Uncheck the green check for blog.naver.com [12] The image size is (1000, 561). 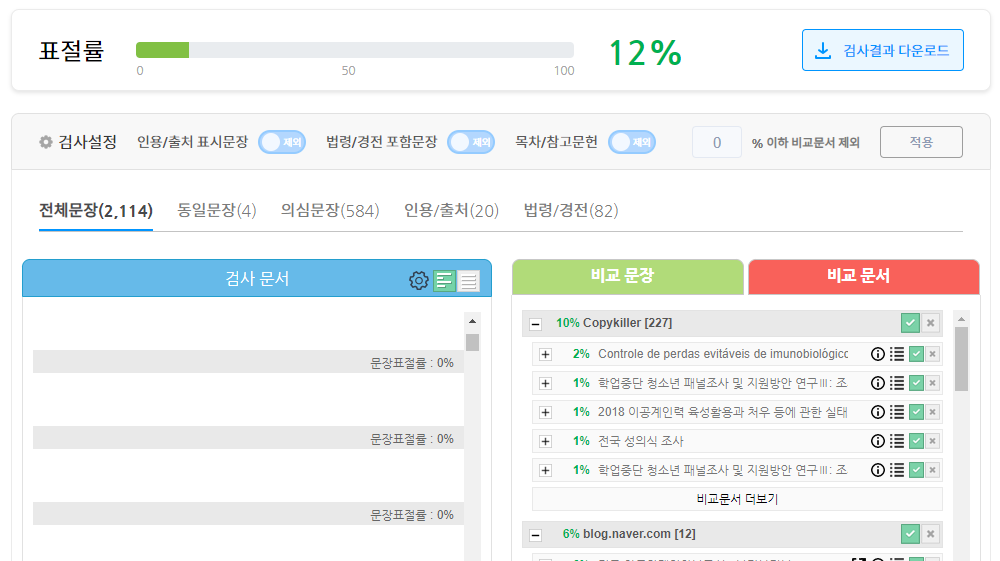click(910, 534)
